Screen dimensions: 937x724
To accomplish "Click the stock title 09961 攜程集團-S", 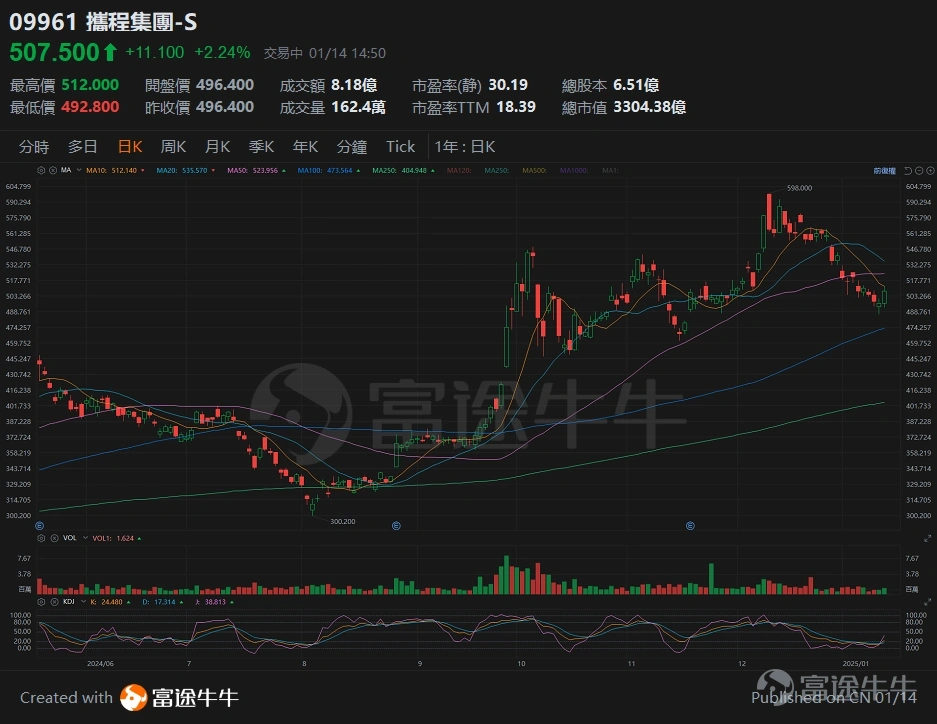I will click(103, 22).
